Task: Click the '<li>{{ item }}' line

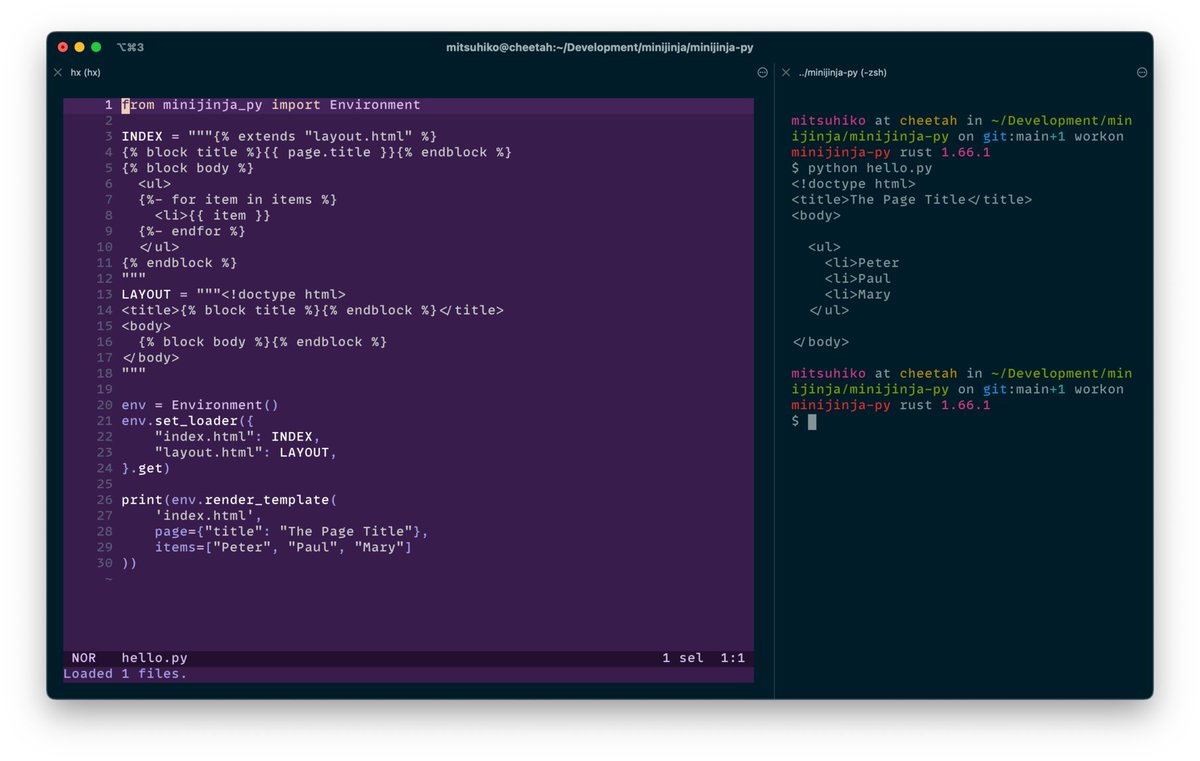Action: point(213,215)
